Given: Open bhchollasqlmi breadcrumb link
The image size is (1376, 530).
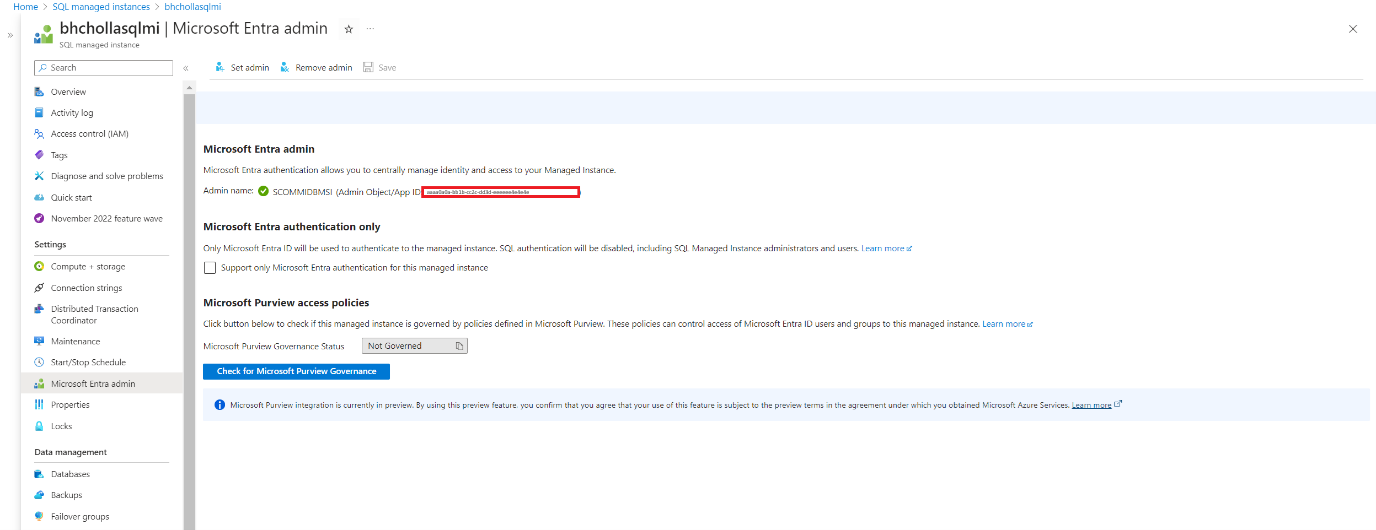Looking at the screenshot, I should coord(193,7).
